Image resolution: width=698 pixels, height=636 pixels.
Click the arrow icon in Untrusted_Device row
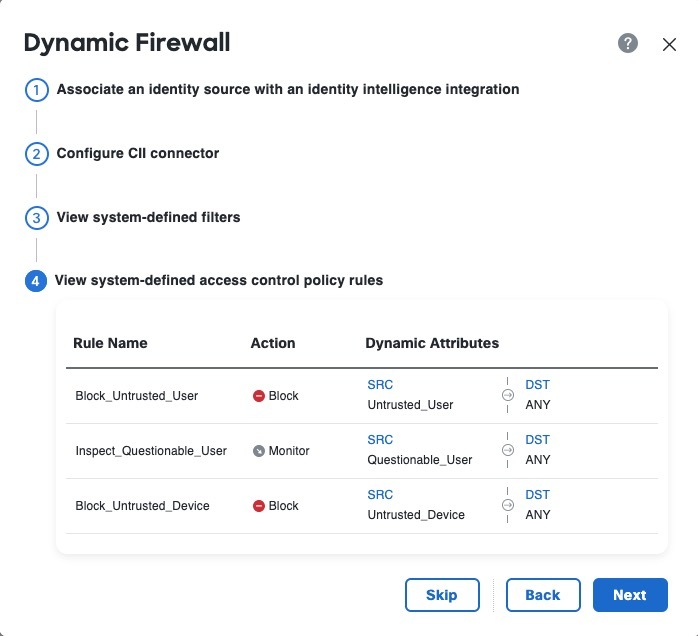(x=507, y=506)
